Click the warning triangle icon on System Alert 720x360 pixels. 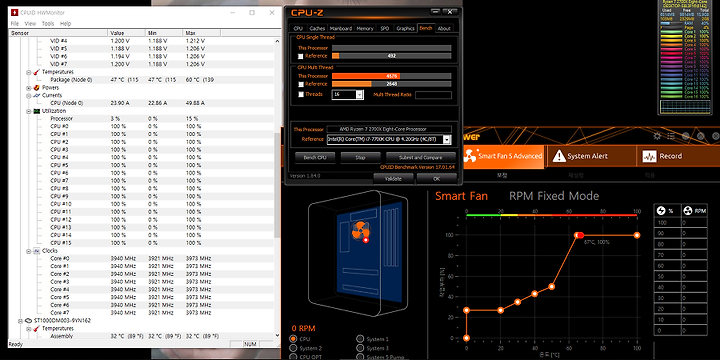point(559,156)
